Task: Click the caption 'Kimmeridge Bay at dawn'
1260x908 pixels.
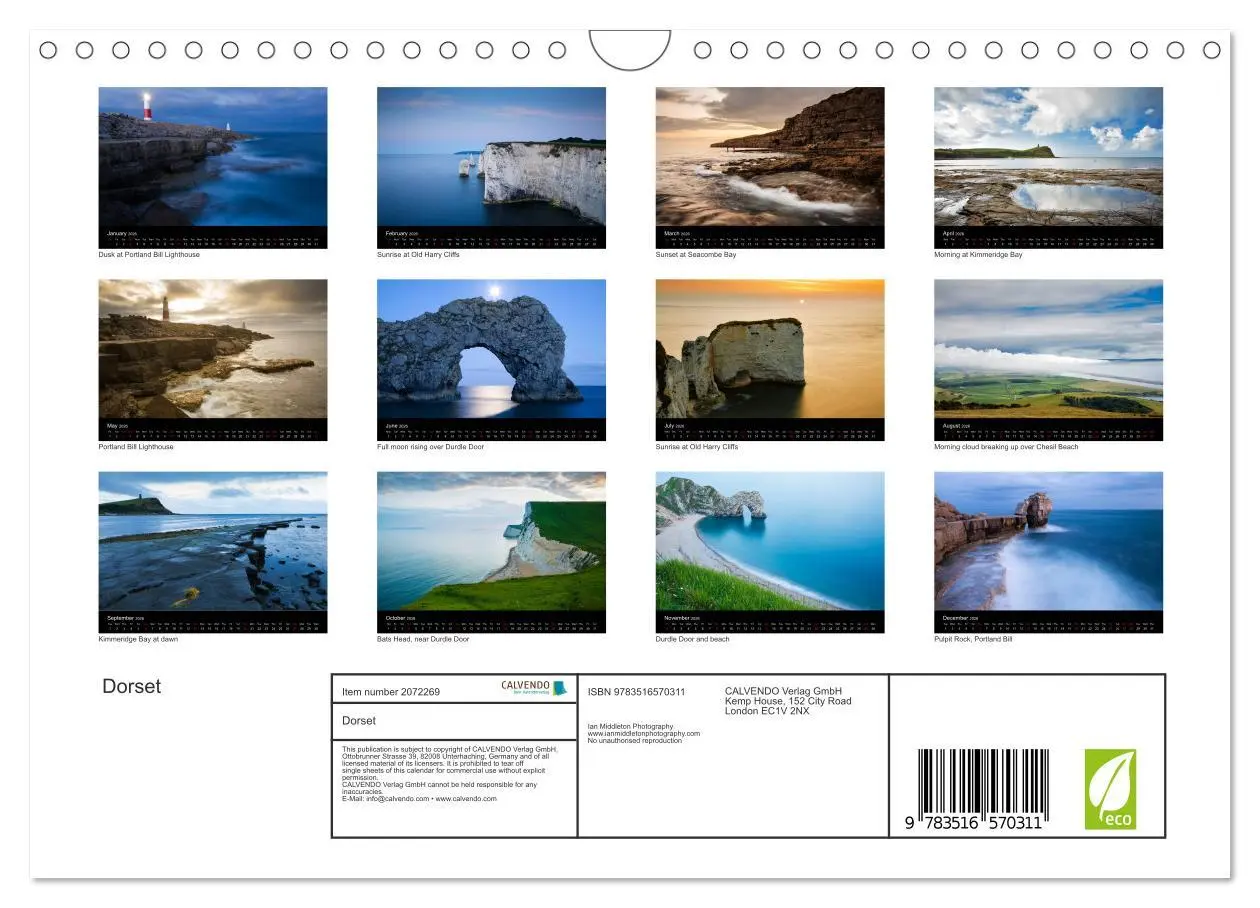Action: click(x=138, y=639)
